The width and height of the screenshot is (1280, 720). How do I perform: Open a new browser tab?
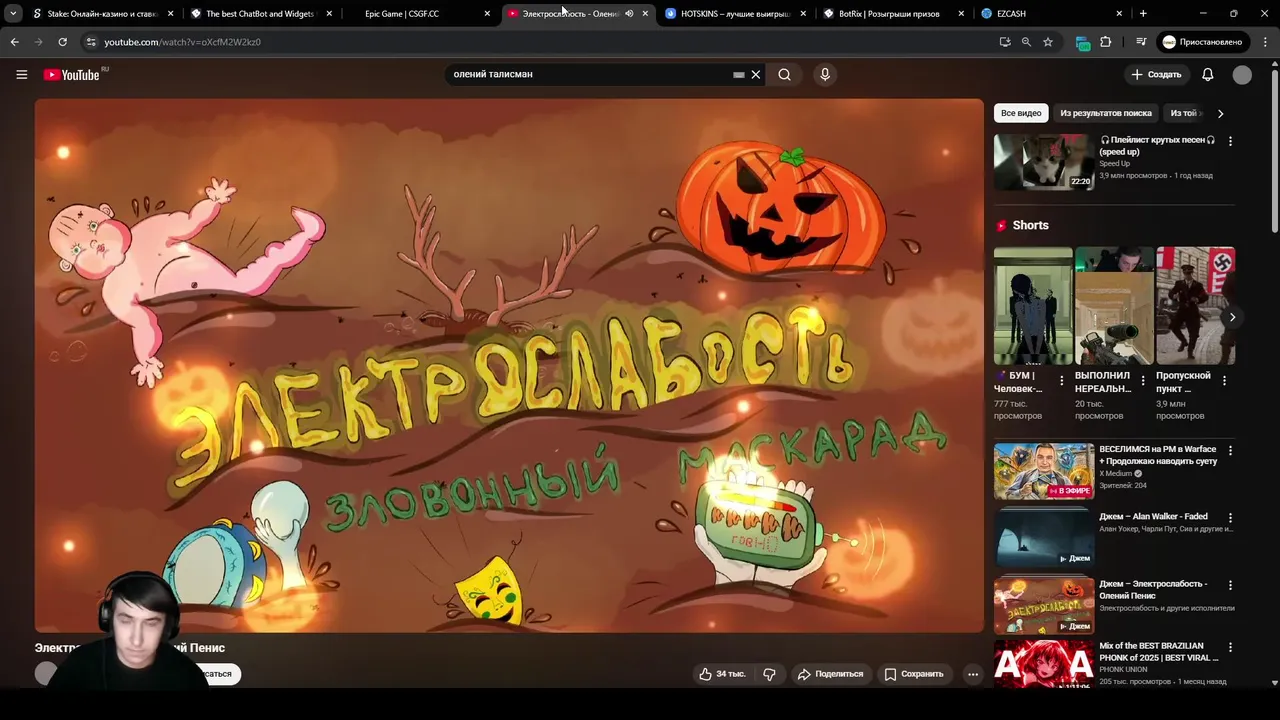pos(1143,13)
